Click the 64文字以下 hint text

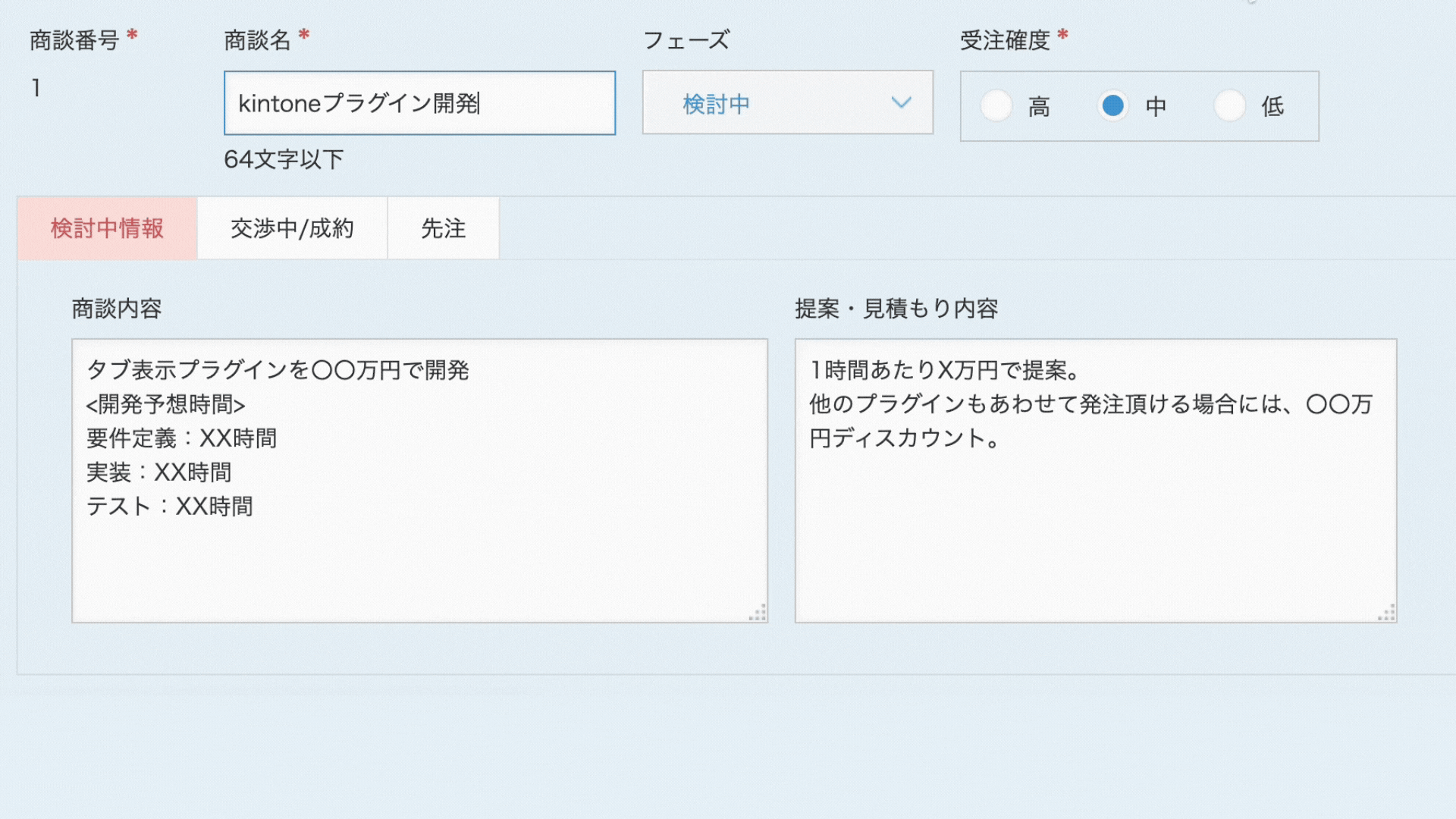(284, 159)
